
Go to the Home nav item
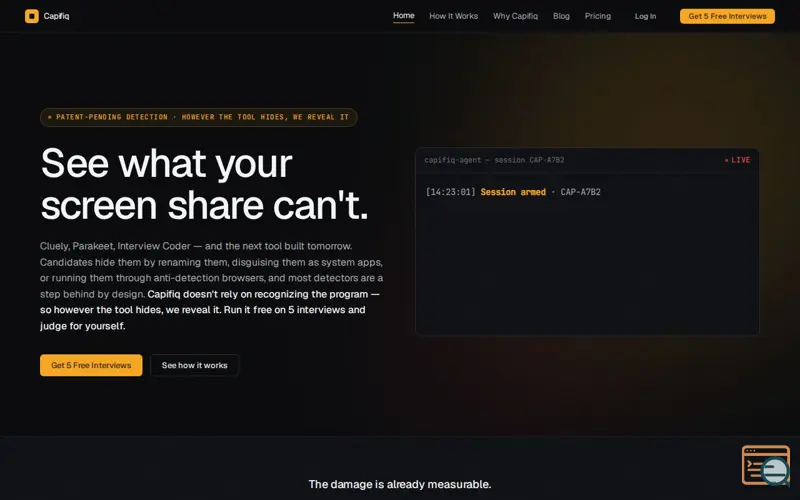pos(404,16)
